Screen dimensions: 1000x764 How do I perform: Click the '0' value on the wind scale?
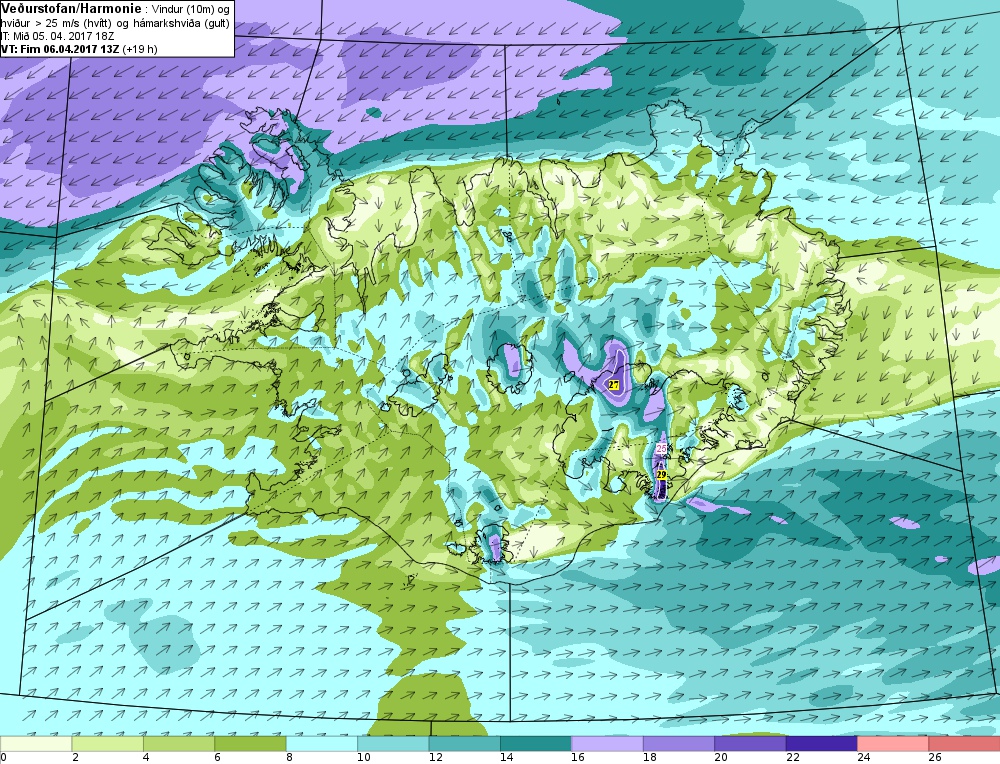pyautogui.click(x=4, y=758)
